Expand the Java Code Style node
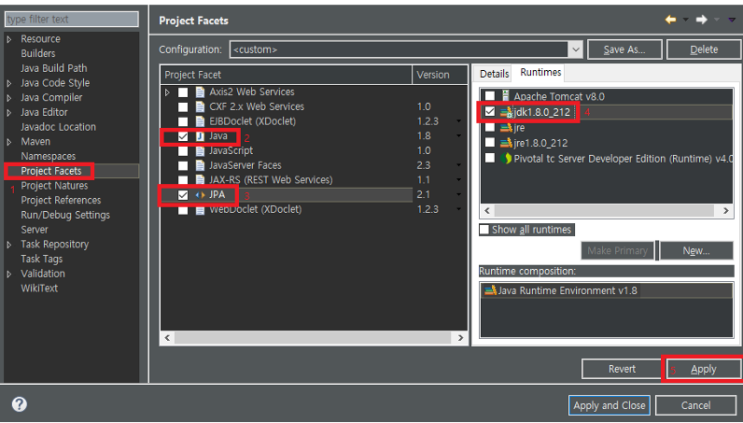Viewport: 743px width, 423px height. (x=9, y=83)
